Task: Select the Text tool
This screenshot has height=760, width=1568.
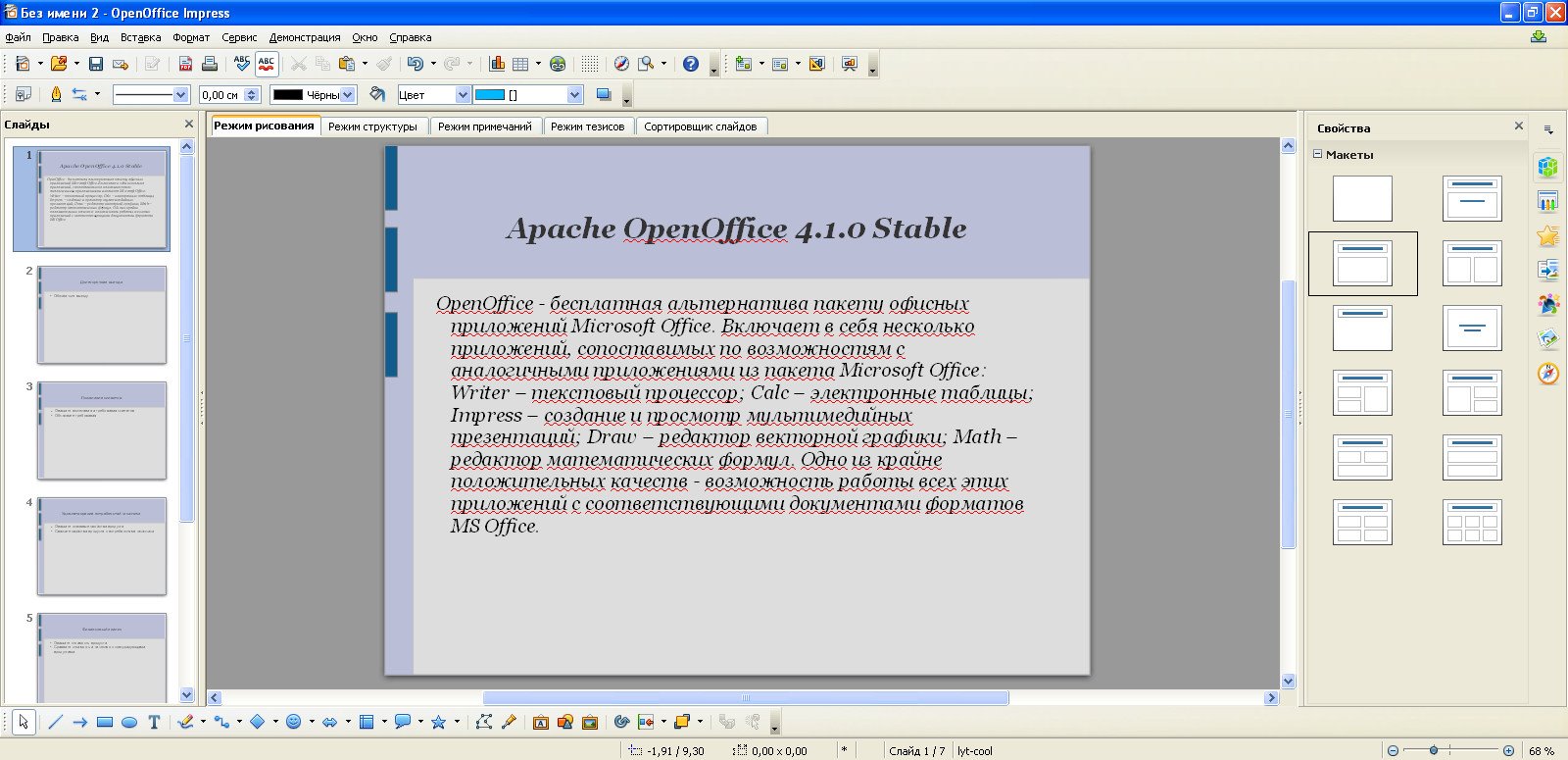Action: [154, 723]
